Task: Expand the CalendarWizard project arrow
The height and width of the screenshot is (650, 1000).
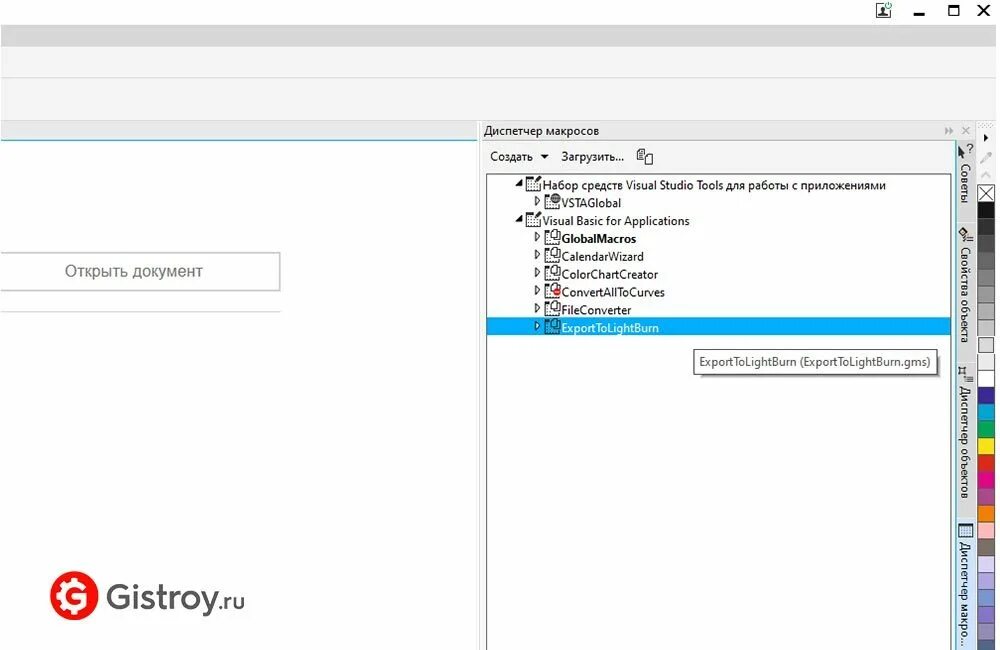Action: point(537,255)
